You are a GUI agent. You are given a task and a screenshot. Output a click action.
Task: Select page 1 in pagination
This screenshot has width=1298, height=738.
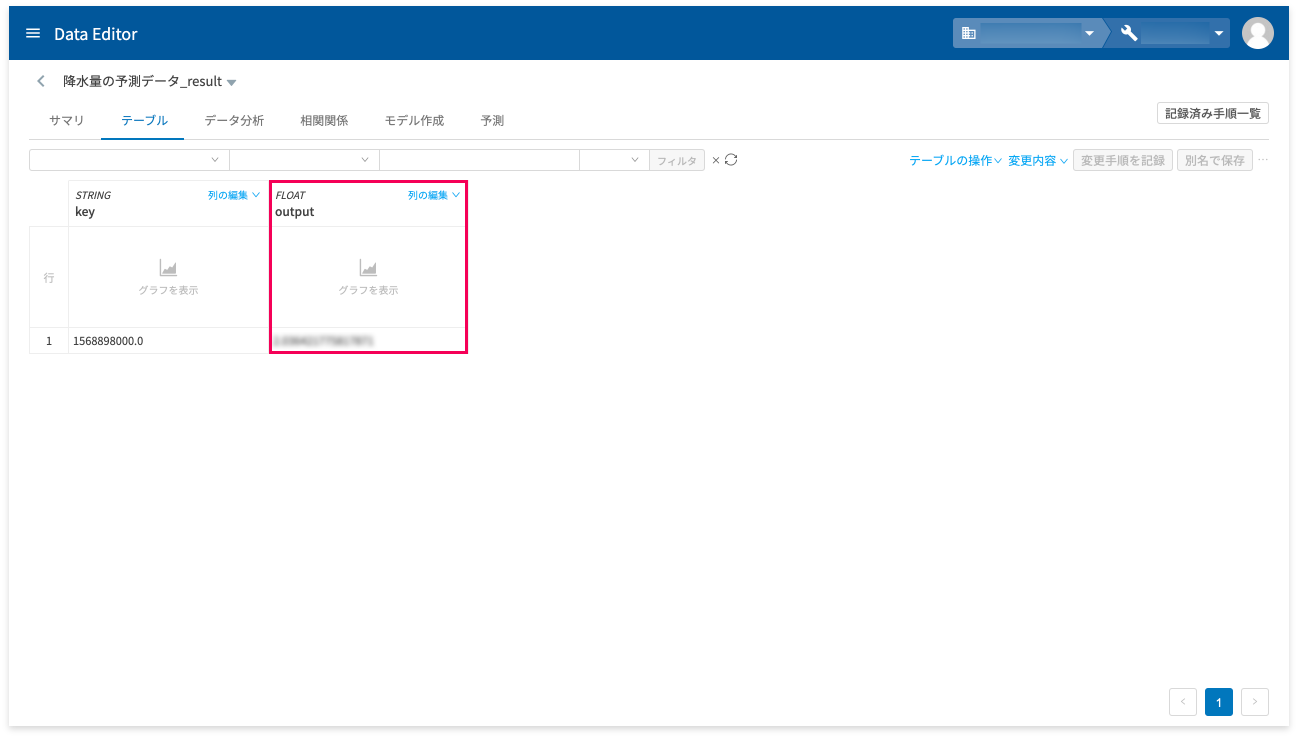(x=1219, y=702)
